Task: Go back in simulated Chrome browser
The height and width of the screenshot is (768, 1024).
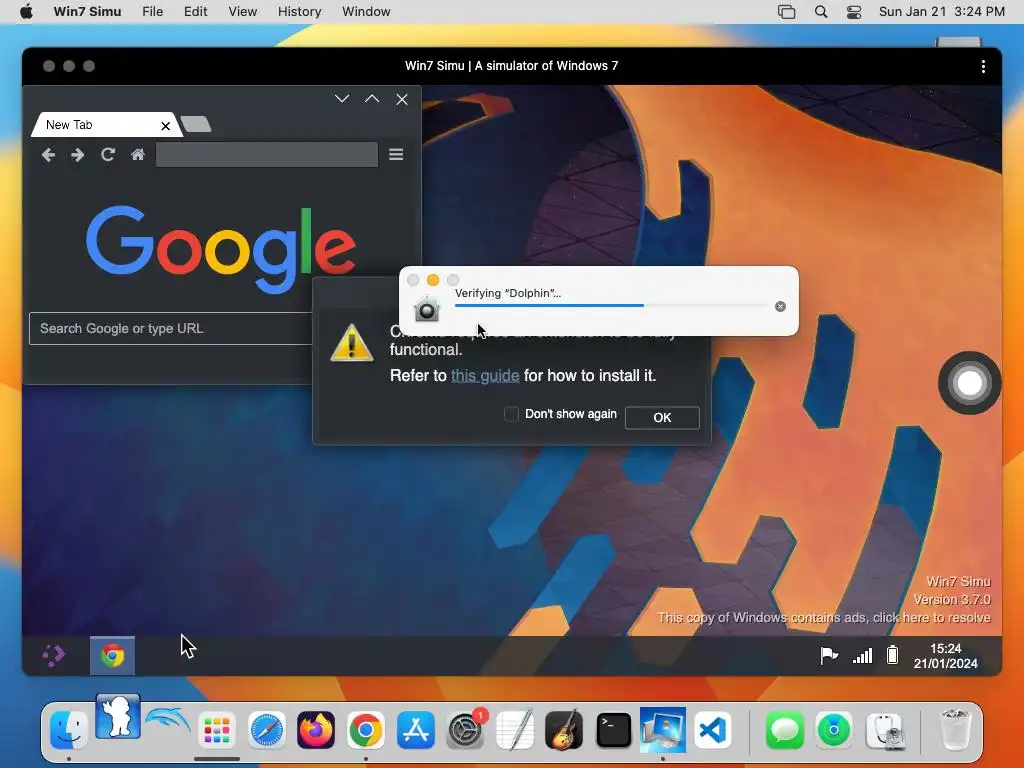Action: click(48, 155)
